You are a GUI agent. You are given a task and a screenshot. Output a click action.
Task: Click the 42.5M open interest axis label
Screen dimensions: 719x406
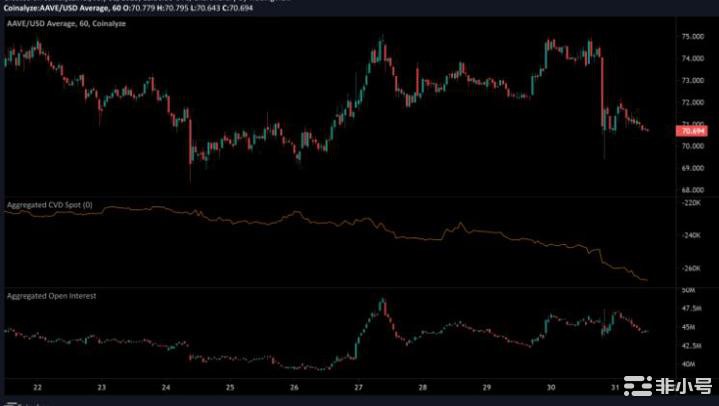coord(691,345)
